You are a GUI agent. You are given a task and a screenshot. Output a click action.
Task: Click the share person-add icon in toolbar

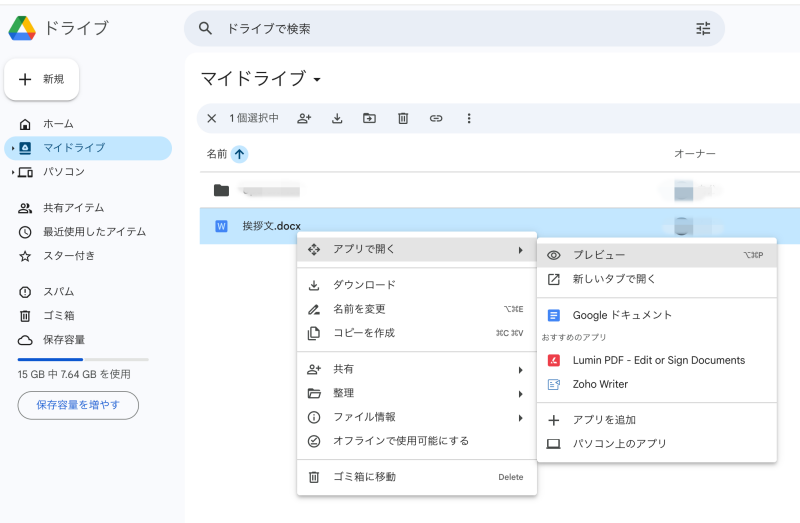(304, 118)
